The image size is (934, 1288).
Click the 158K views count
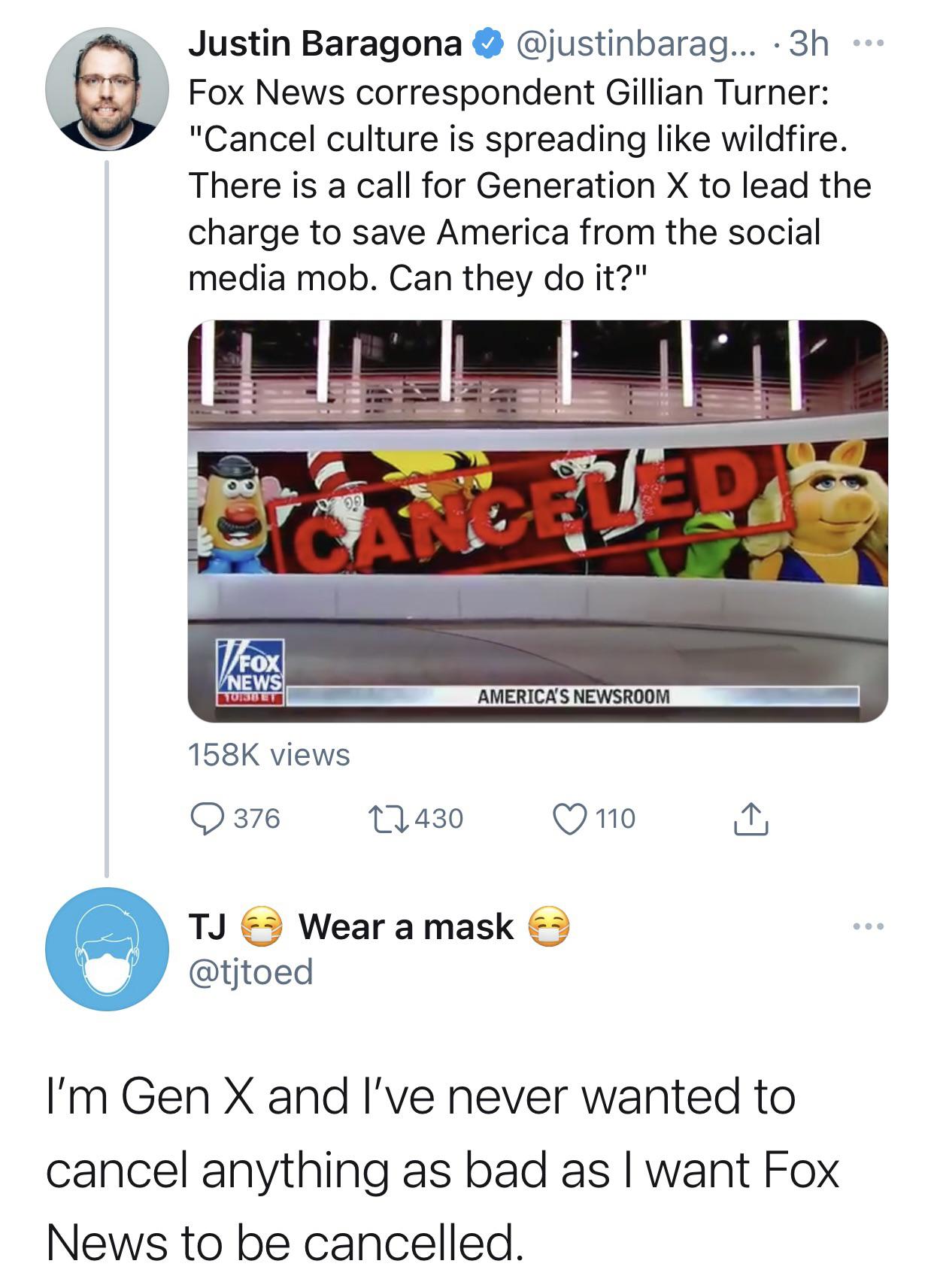pos(268,755)
